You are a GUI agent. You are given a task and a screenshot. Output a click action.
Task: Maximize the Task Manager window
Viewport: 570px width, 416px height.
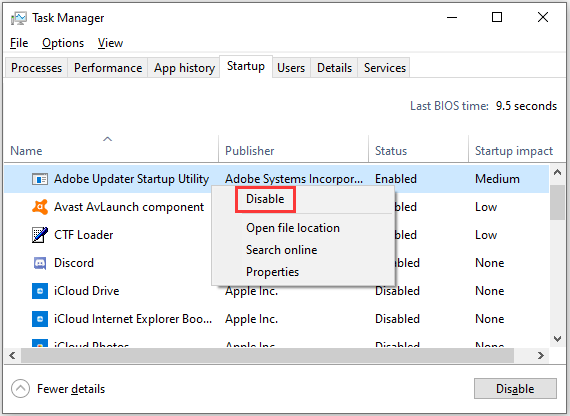[497, 17]
